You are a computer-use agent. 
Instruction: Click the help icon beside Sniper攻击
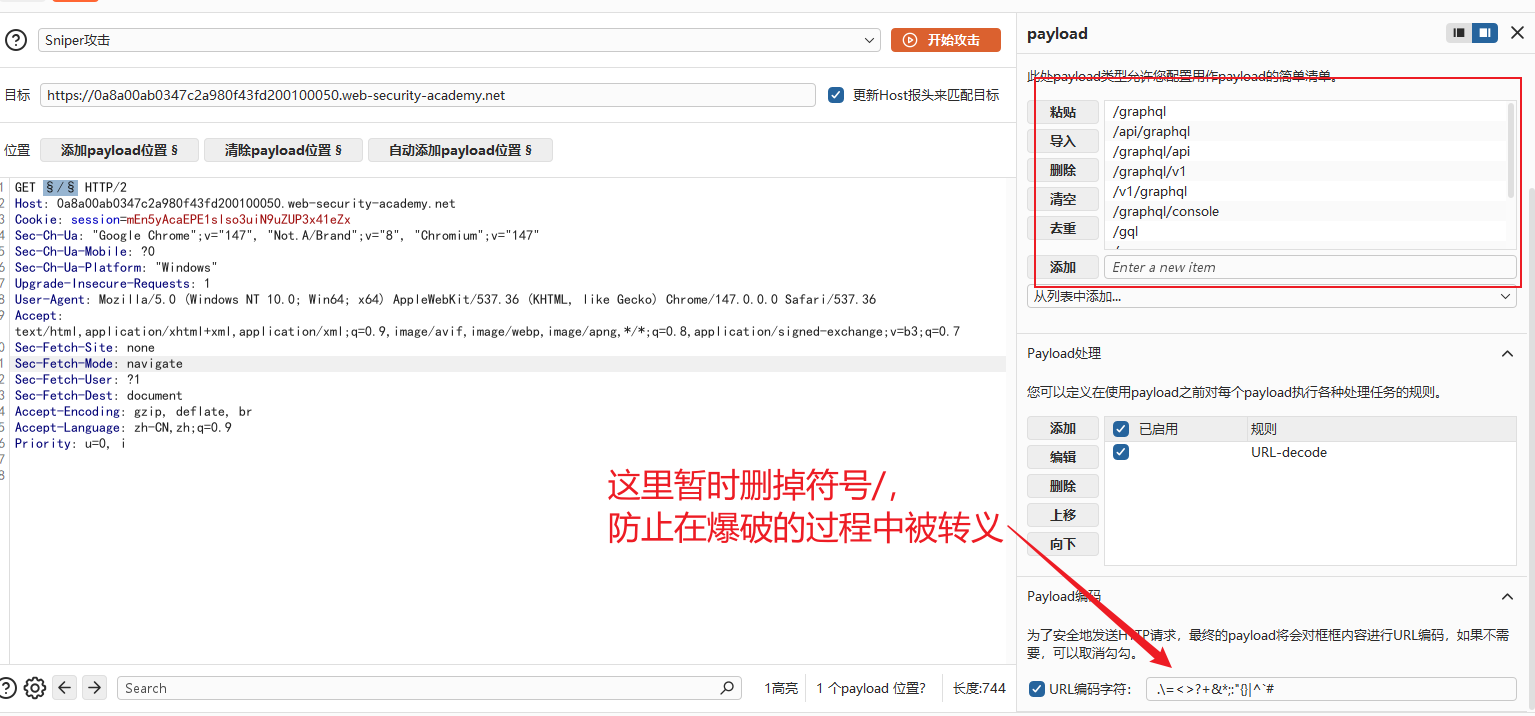click(16, 40)
